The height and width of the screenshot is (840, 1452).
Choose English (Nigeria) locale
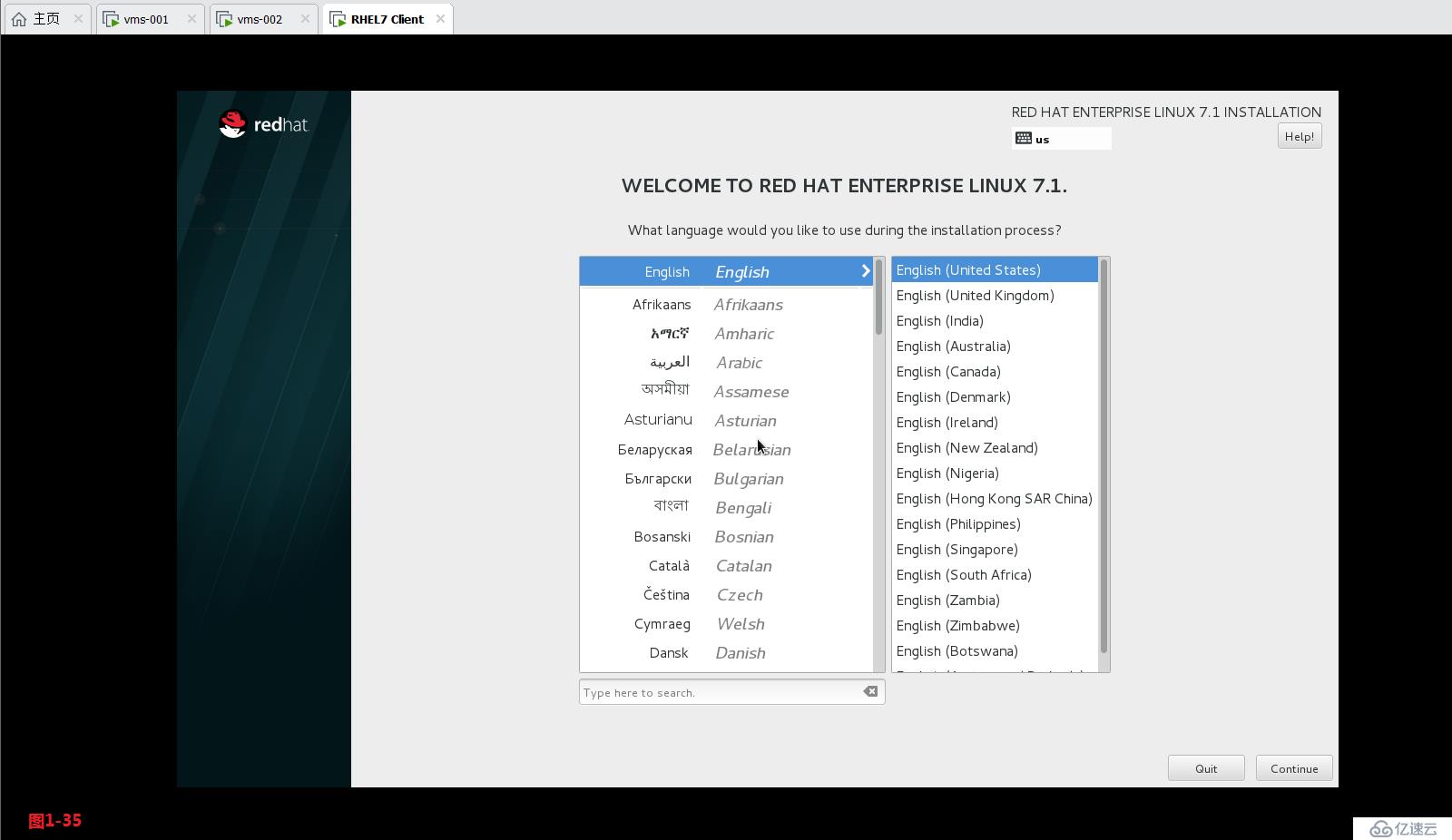[x=995, y=474]
